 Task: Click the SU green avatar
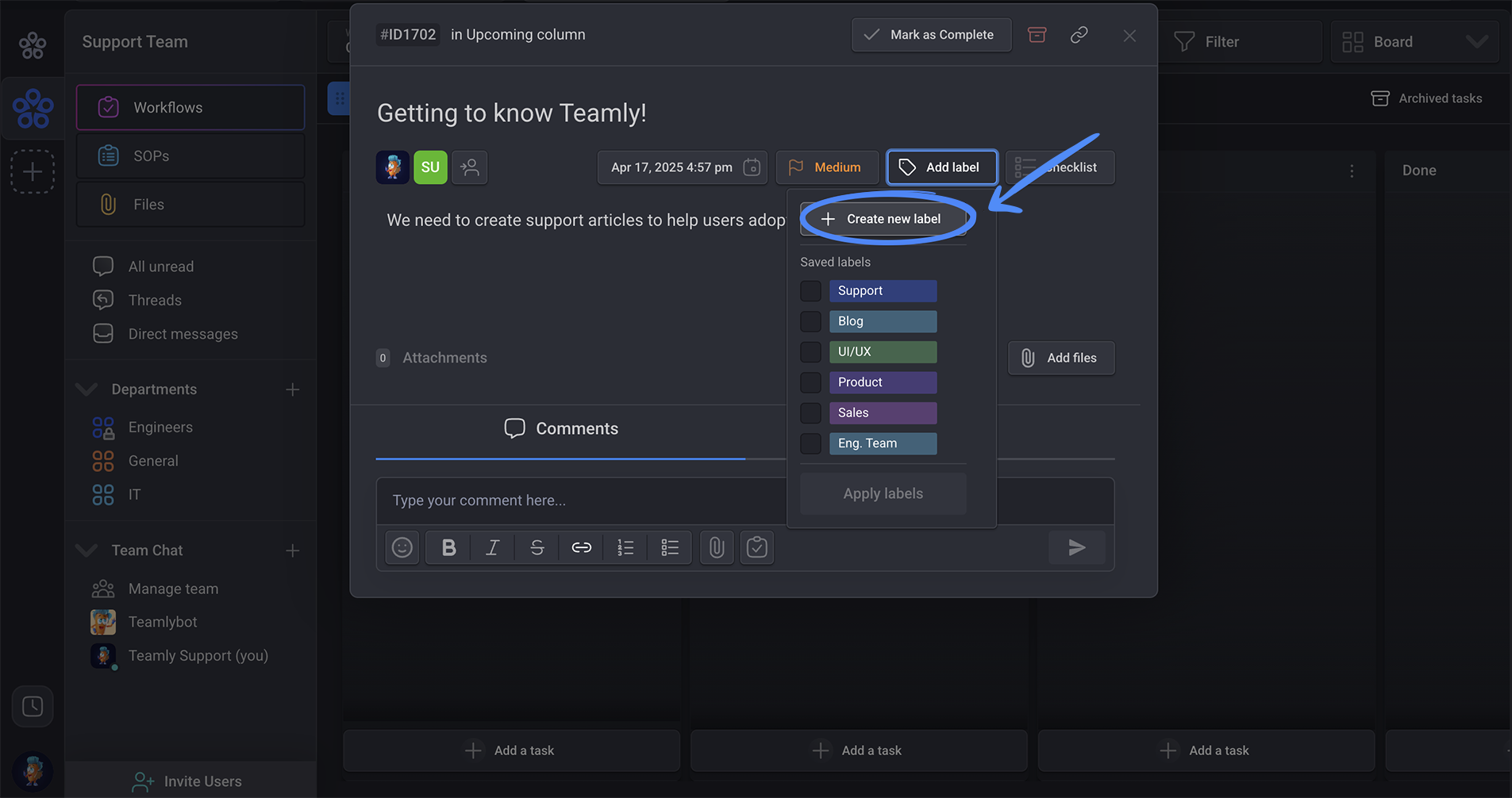point(430,167)
